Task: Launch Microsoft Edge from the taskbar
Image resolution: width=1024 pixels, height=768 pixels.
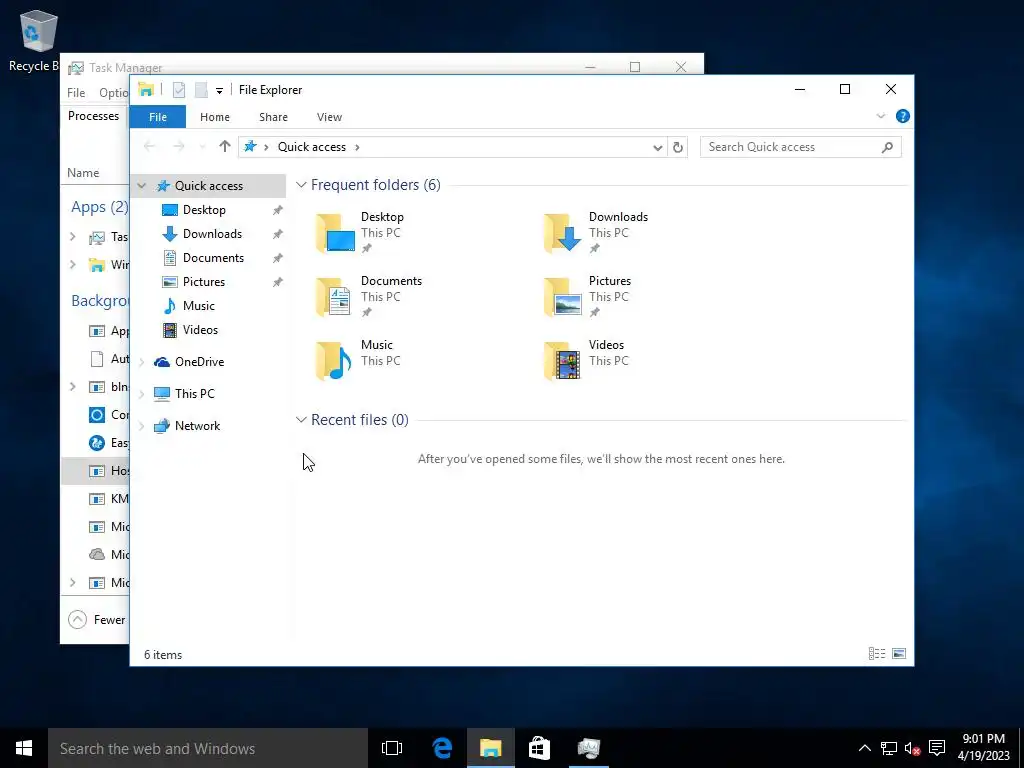Action: [x=442, y=748]
